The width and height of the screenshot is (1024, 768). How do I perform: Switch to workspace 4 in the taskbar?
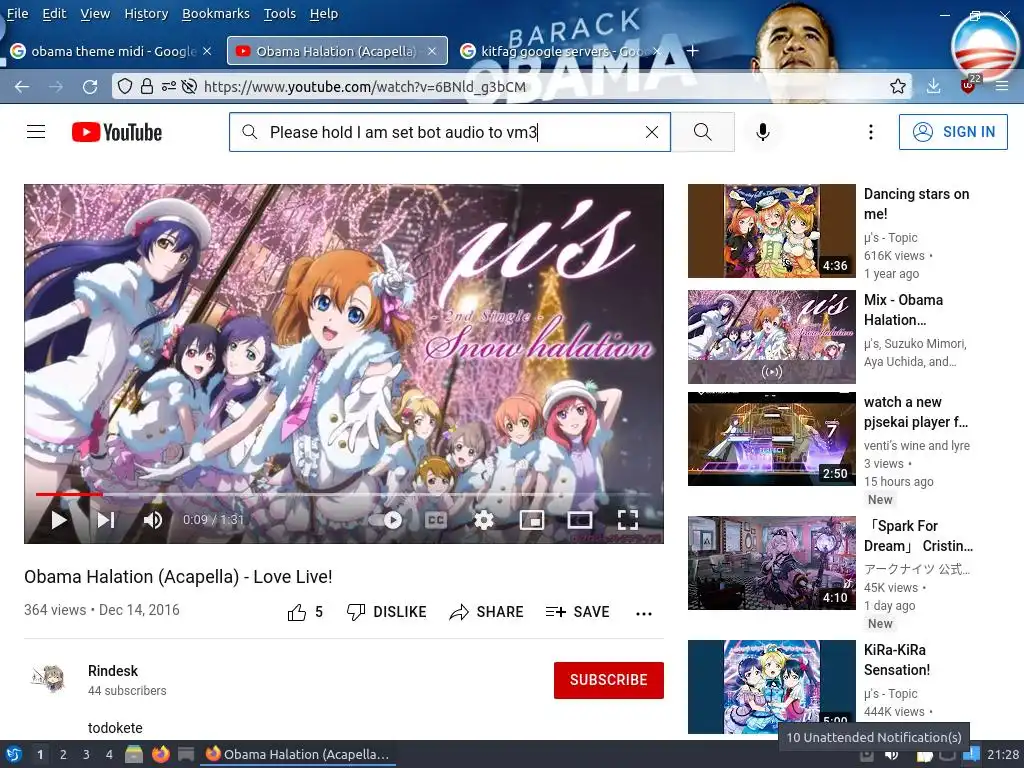[x=109, y=754]
